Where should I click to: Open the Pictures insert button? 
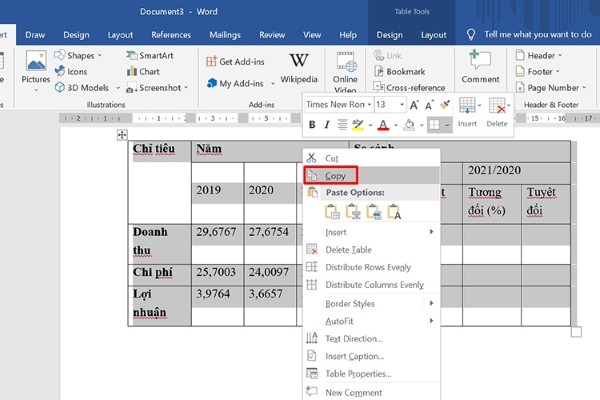click(x=36, y=71)
